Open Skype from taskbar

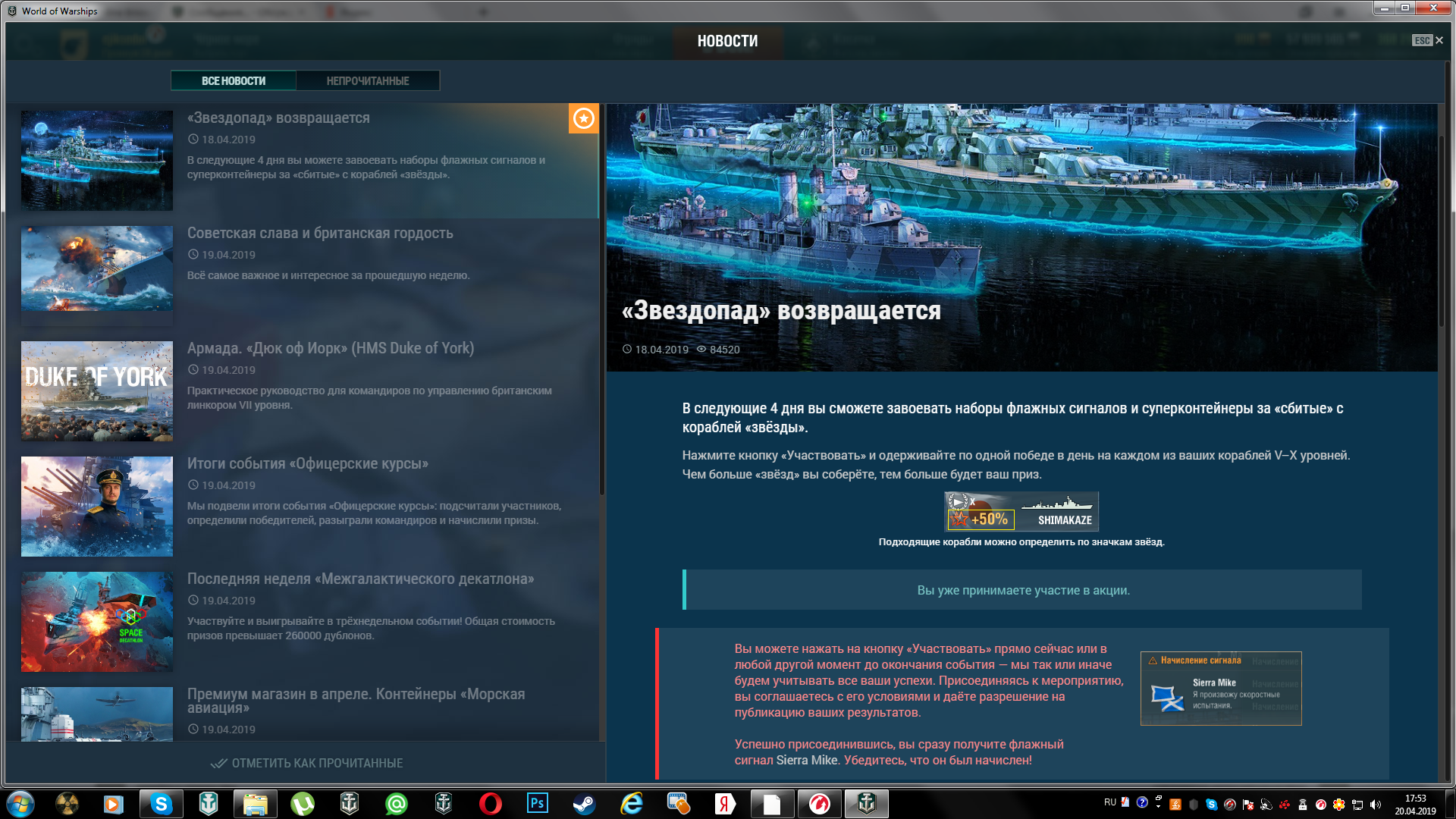(161, 804)
